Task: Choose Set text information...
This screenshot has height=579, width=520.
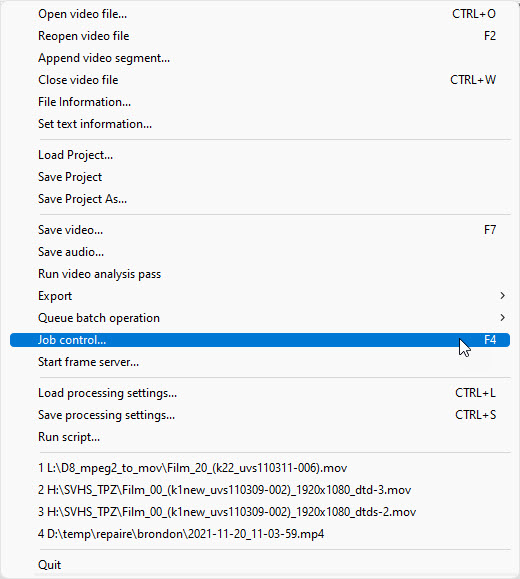Action: click(260, 124)
